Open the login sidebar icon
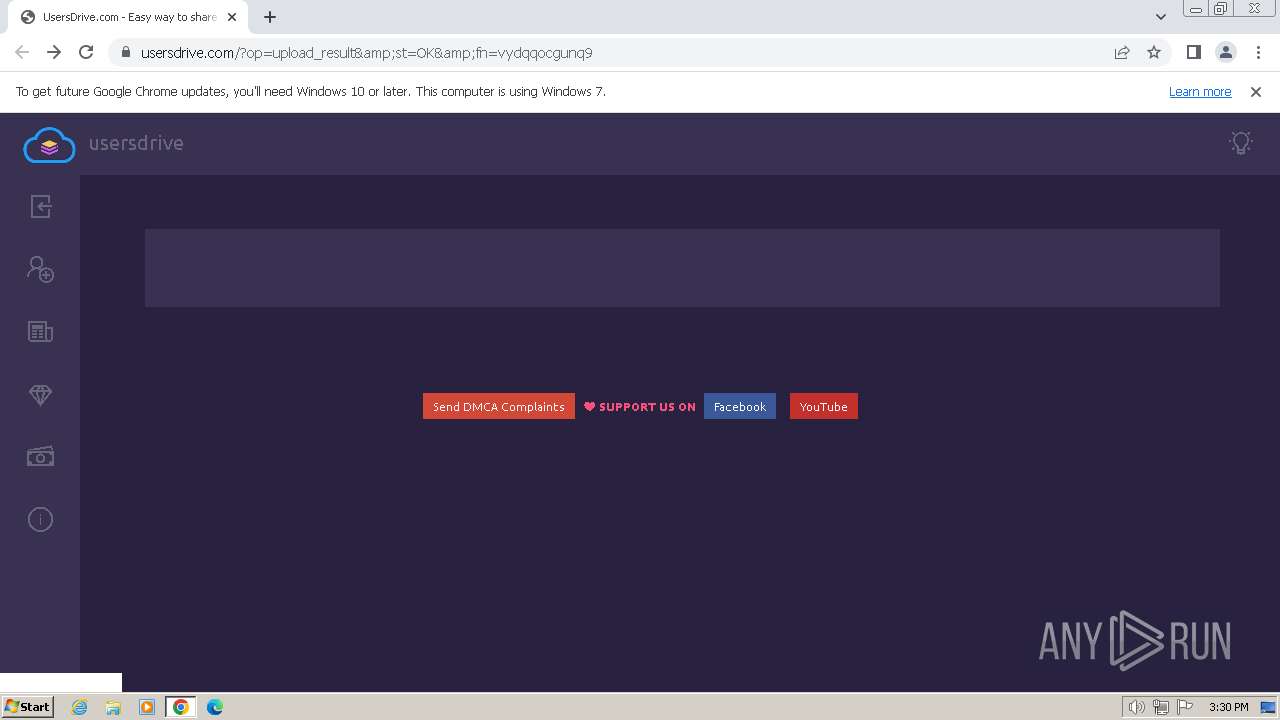1280x720 pixels. [x=40, y=206]
